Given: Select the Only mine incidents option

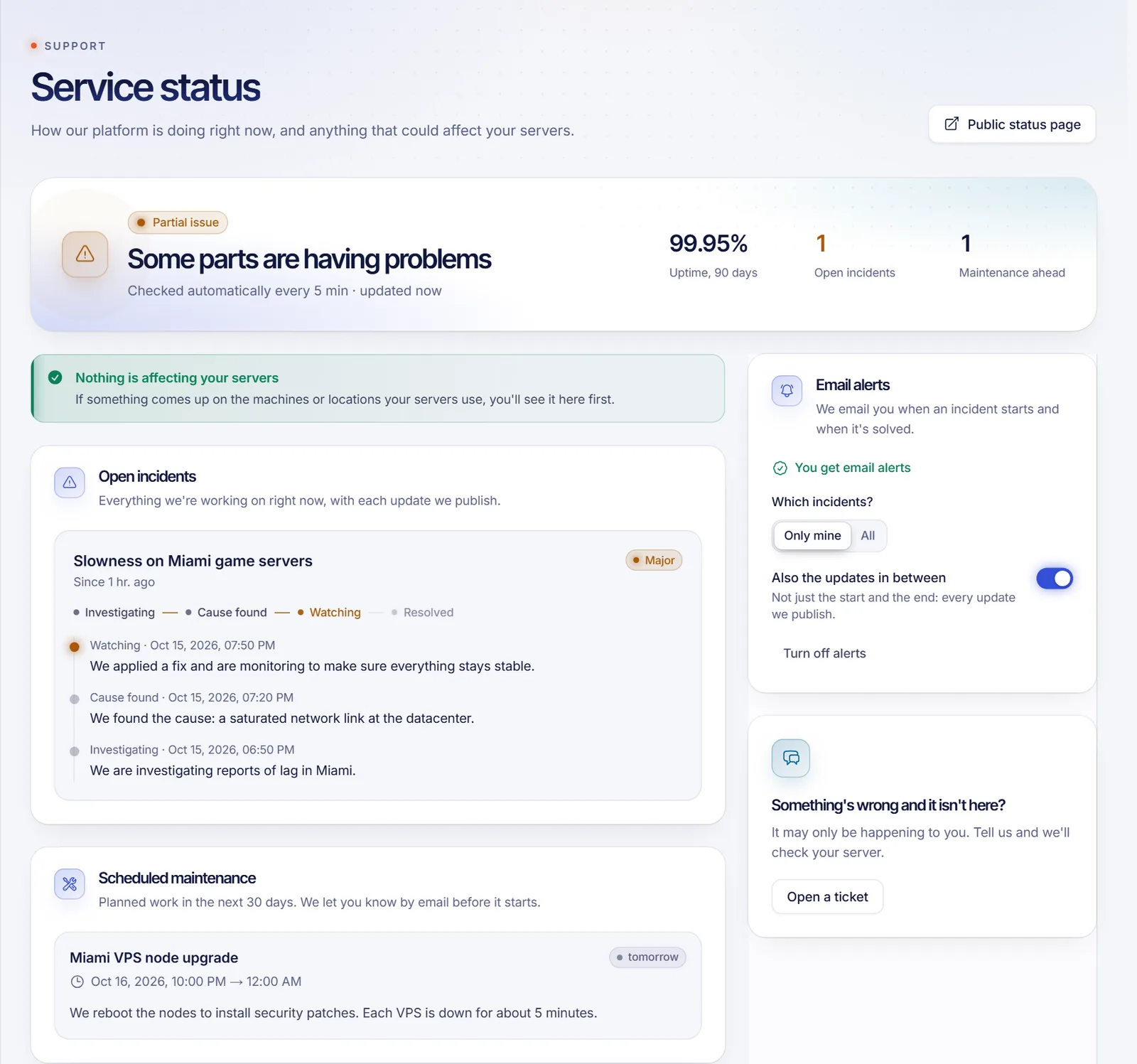Looking at the screenshot, I should point(812,536).
